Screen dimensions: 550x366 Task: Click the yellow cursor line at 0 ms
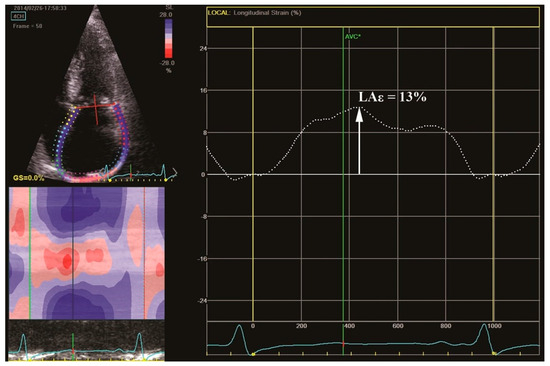click(x=253, y=174)
